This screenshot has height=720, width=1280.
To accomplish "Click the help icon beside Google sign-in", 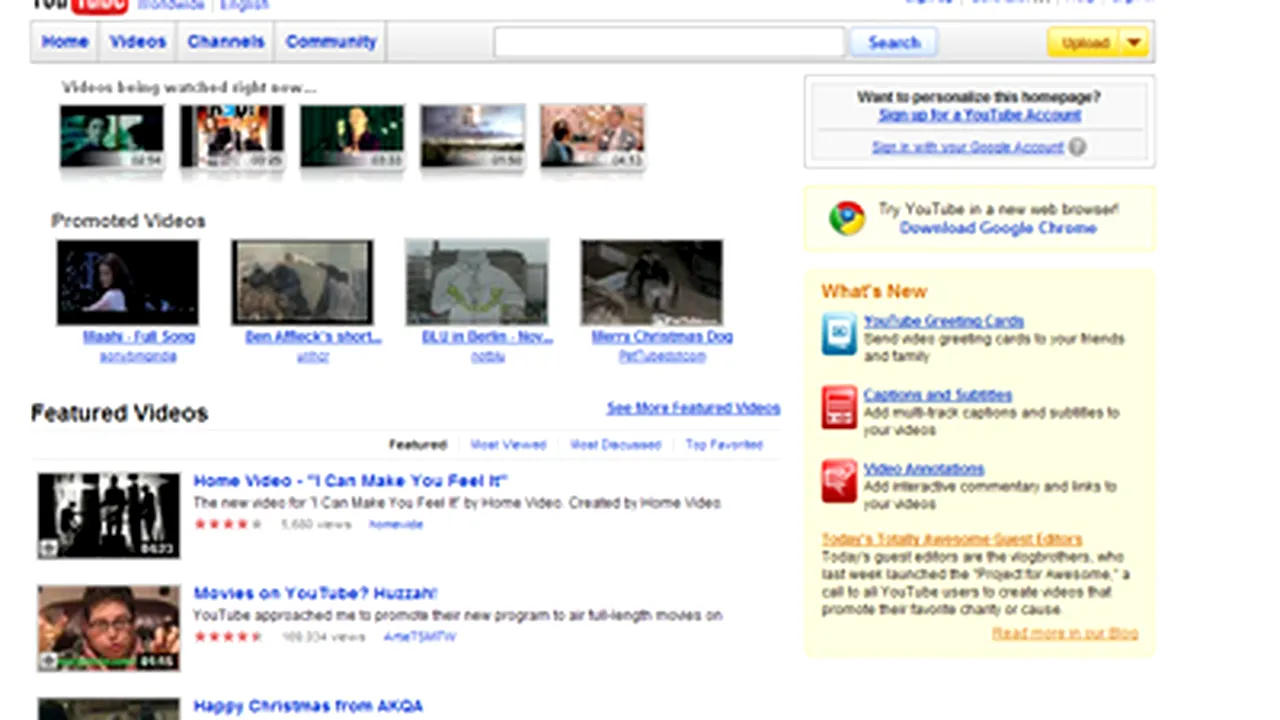I will click(1077, 147).
